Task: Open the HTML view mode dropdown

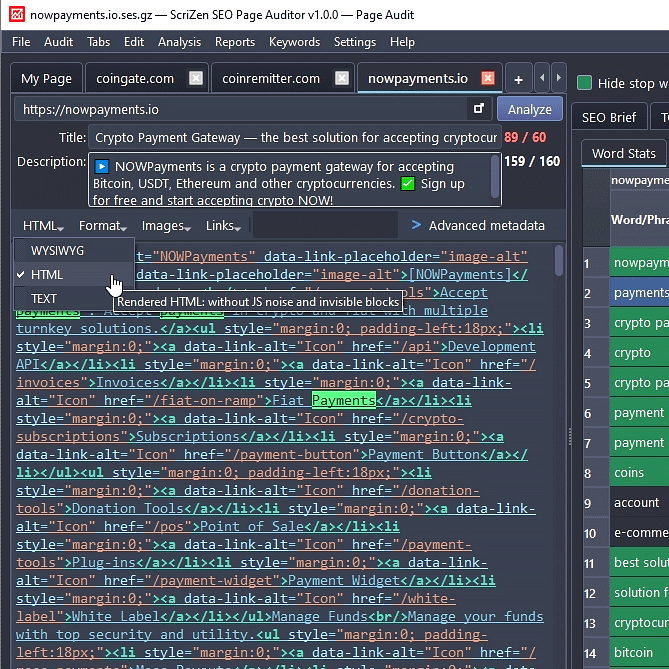Action: tap(43, 226)
